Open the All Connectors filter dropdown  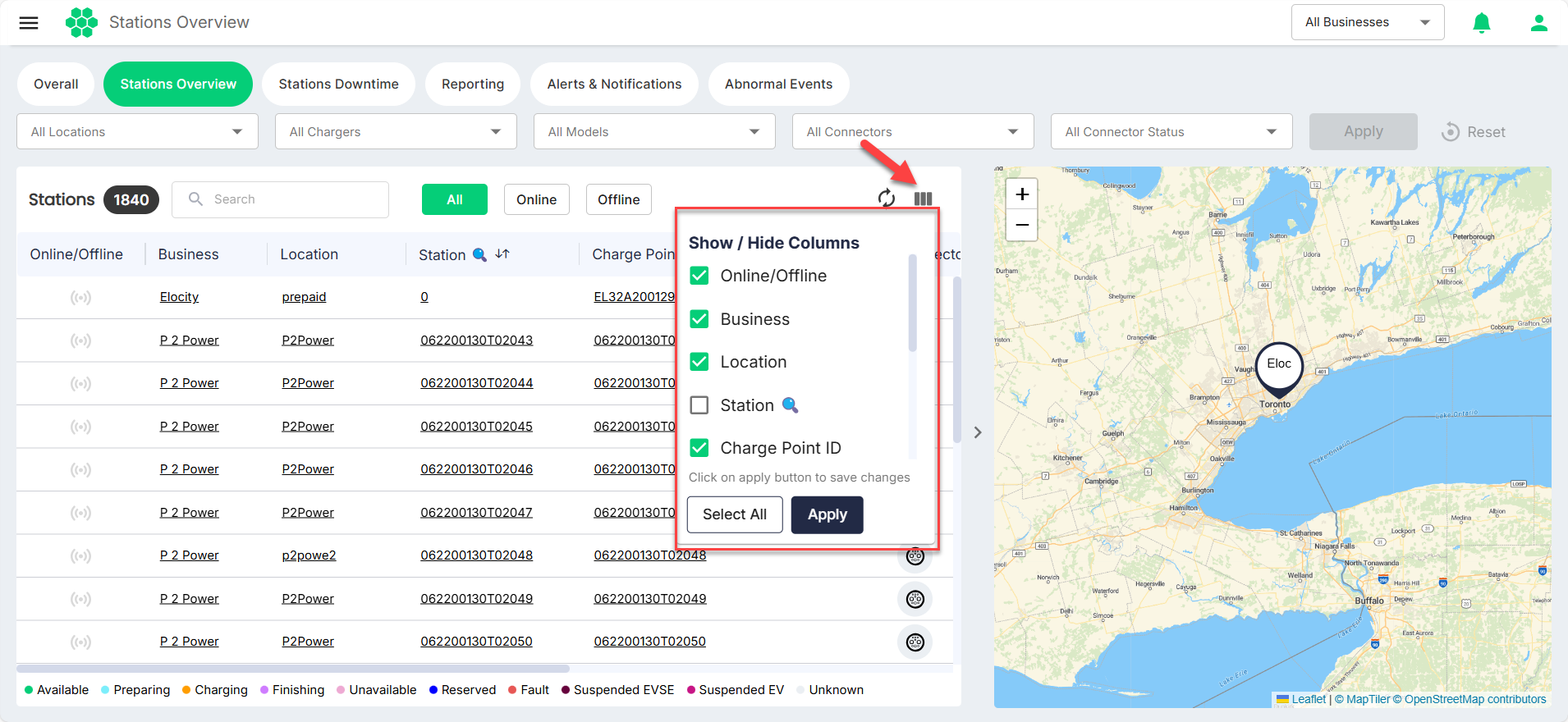913,131
